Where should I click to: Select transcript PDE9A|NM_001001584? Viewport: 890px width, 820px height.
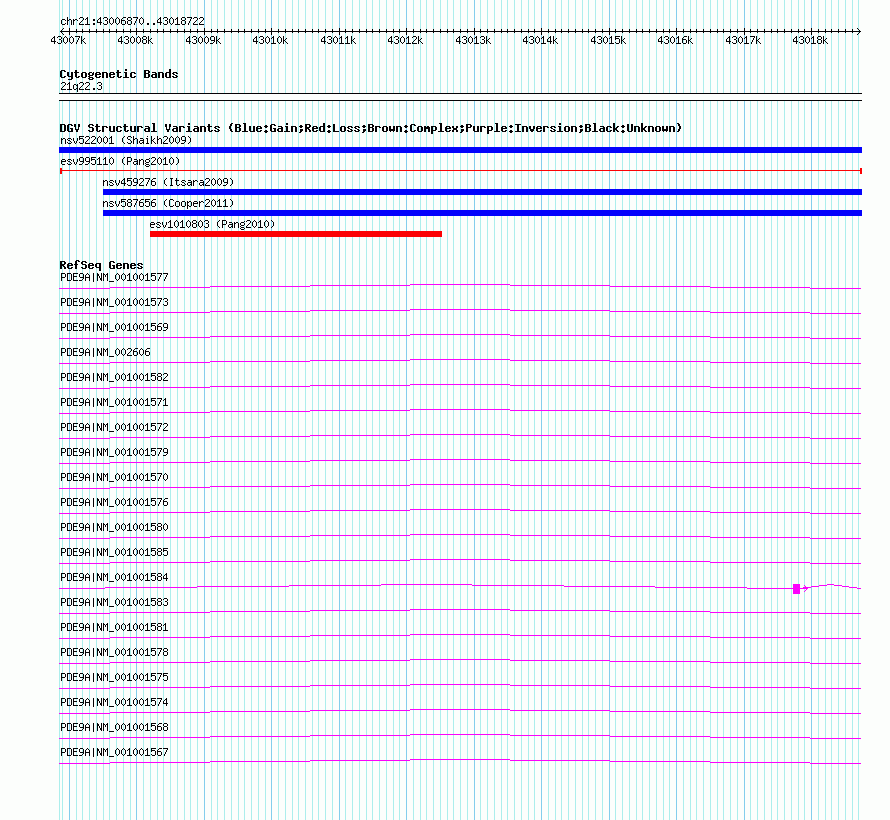point(114,577)
